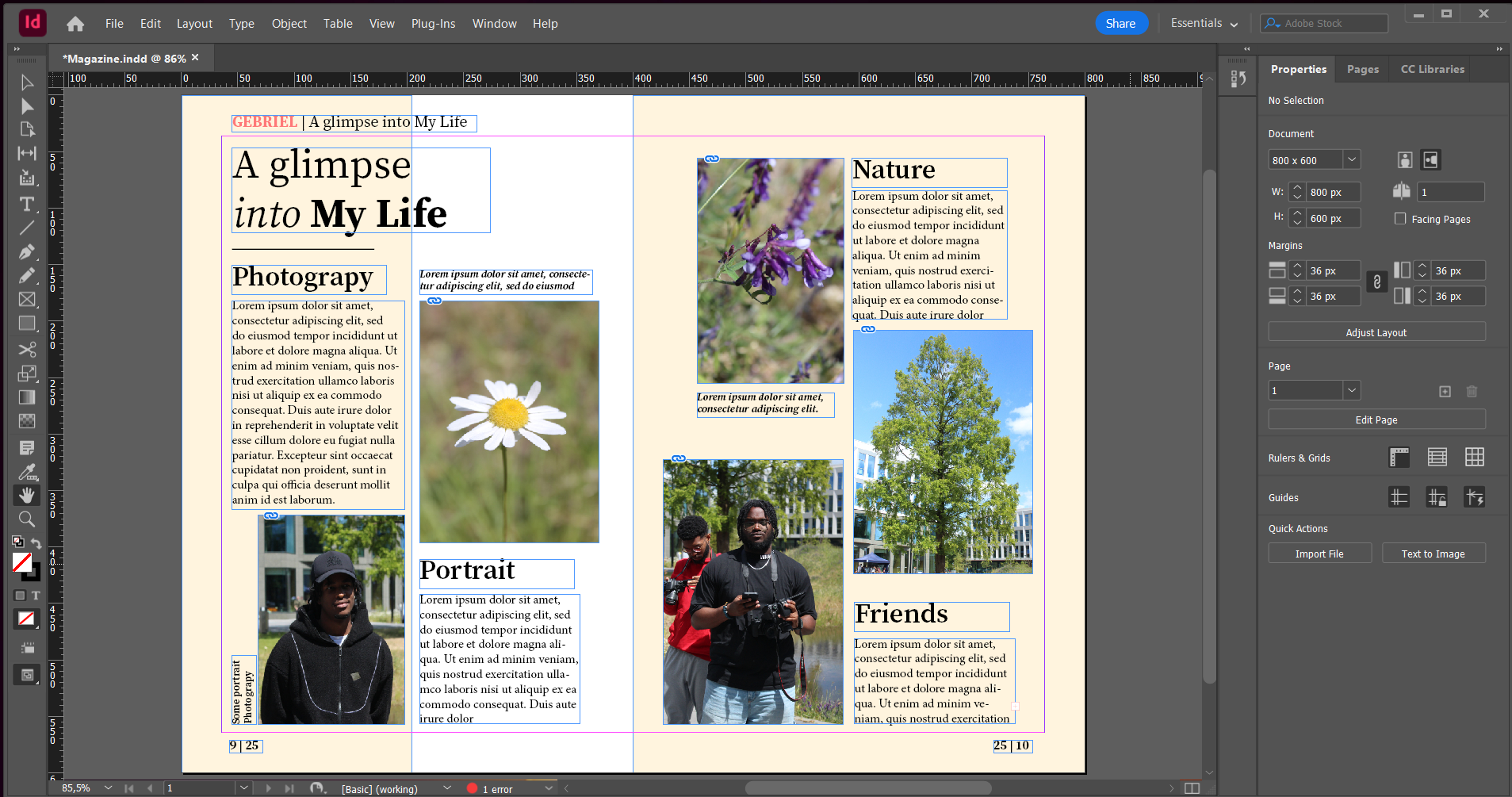The image size is (1512, 797).
Task: Open the Layout menu
Action: point(194,24)
